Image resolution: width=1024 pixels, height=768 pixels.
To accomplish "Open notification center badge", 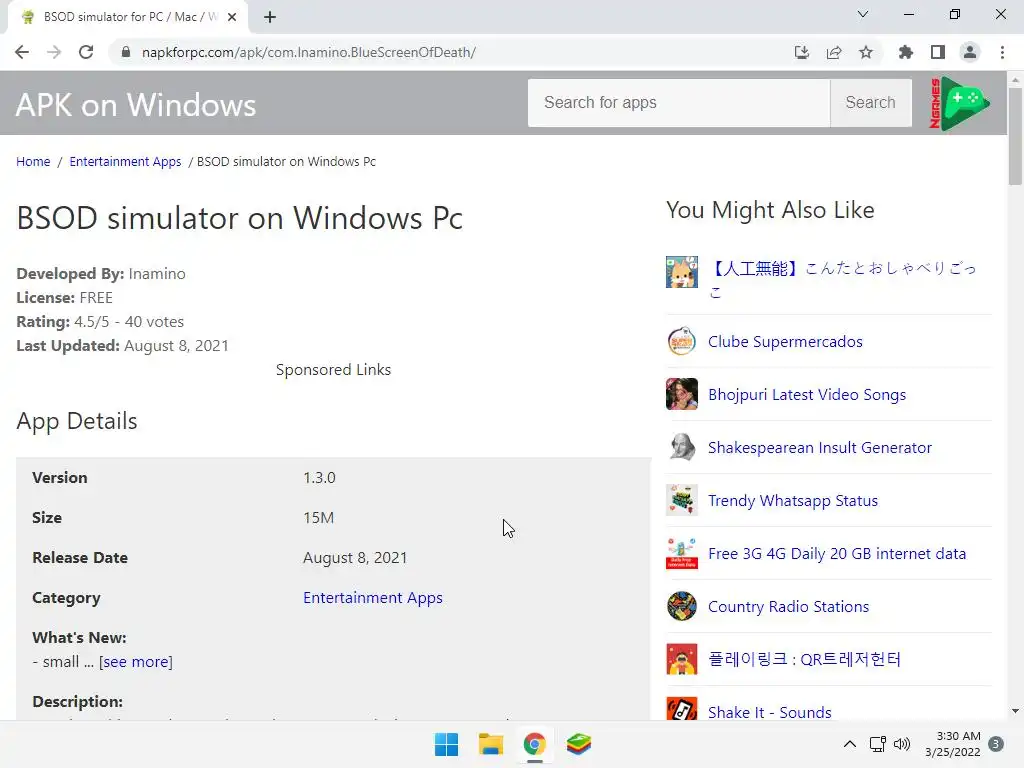I will pyautogui.click(x=996, y=744).
